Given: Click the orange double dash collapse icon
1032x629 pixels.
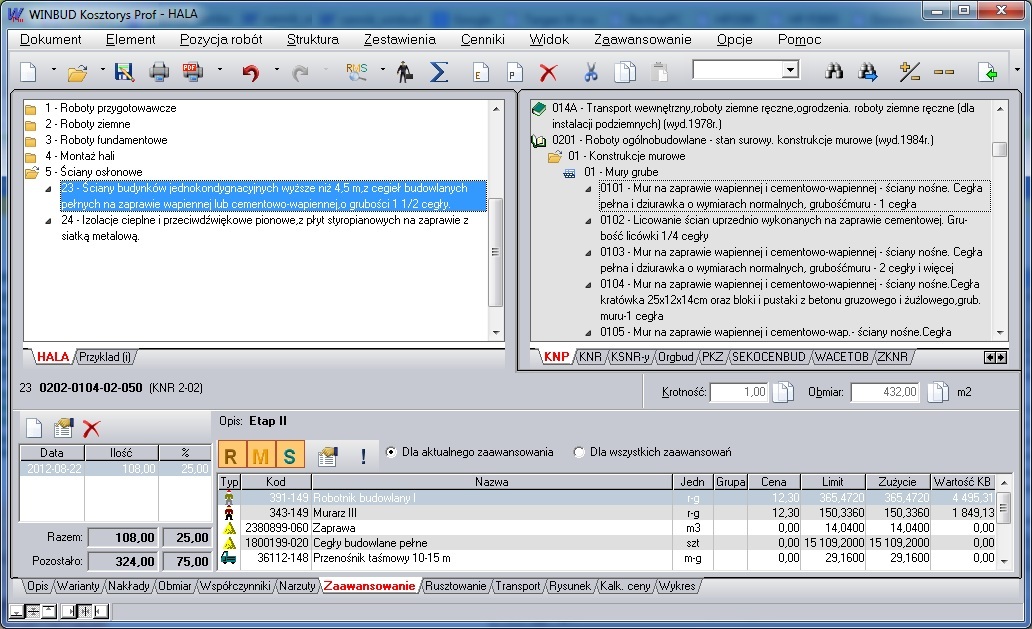Looking at the screenshot, I should pyautogui.click(x=944, y=72).
